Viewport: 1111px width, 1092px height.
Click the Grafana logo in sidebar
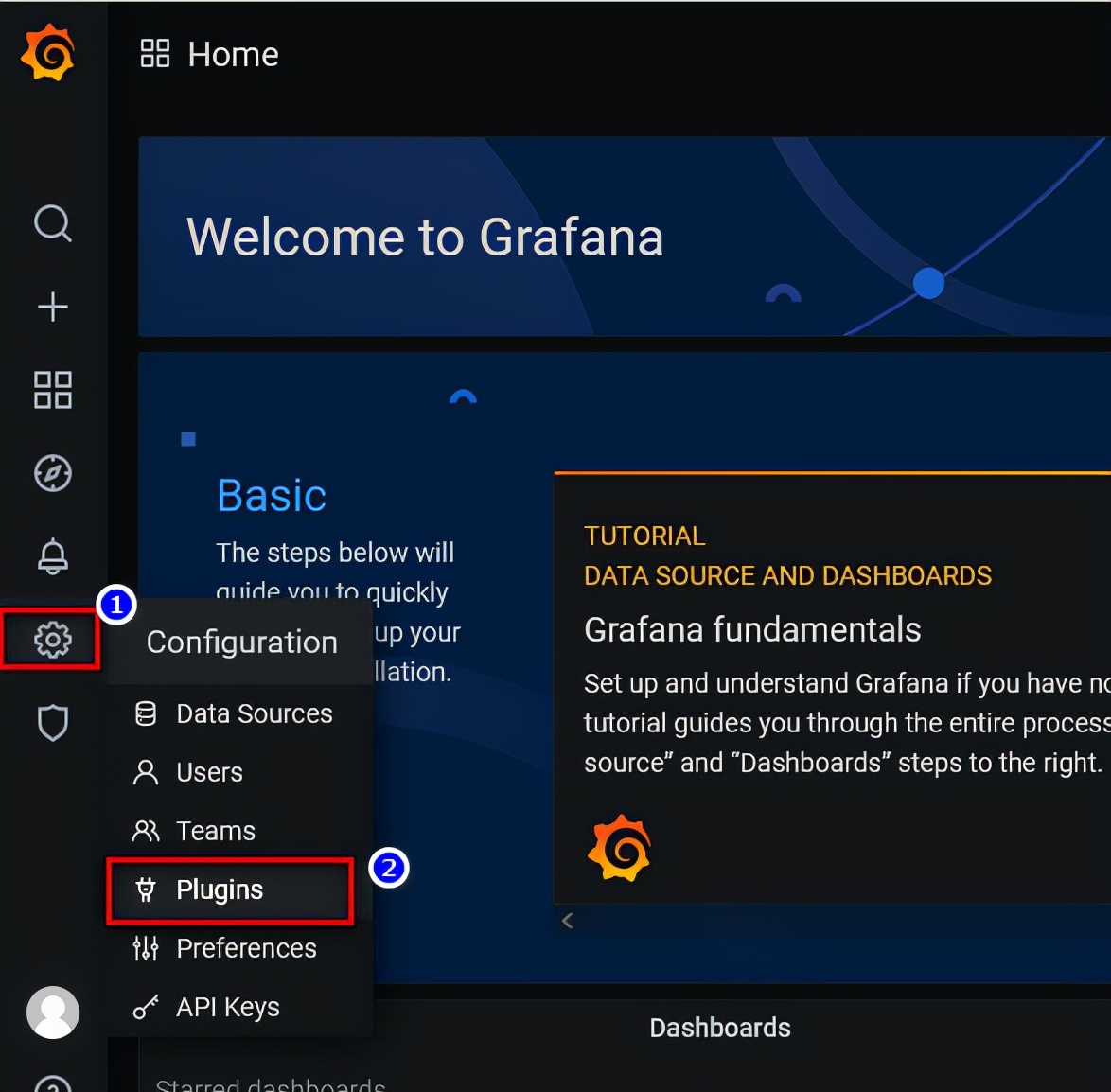pos(48,53)
